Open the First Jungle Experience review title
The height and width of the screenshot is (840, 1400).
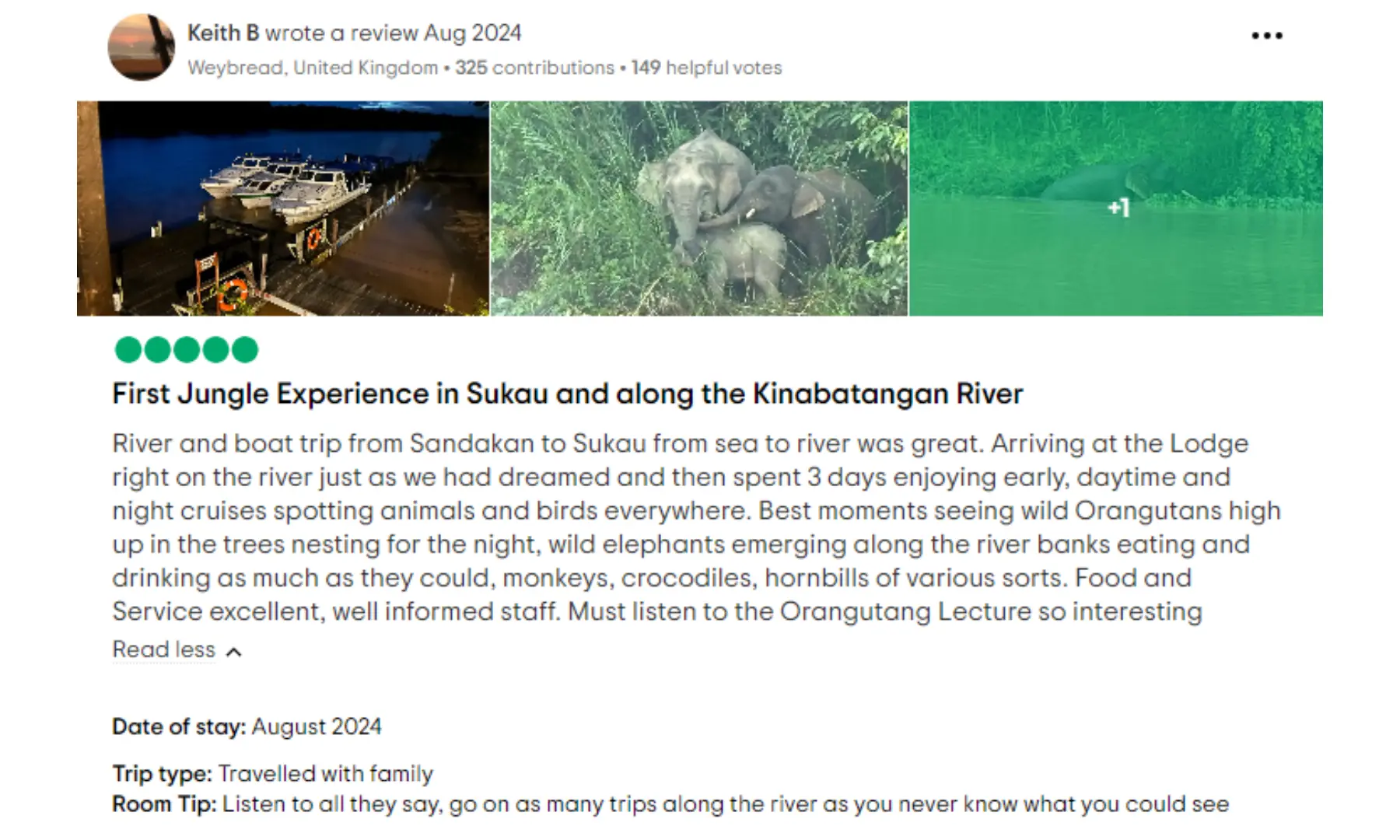(x=567, y=394)
